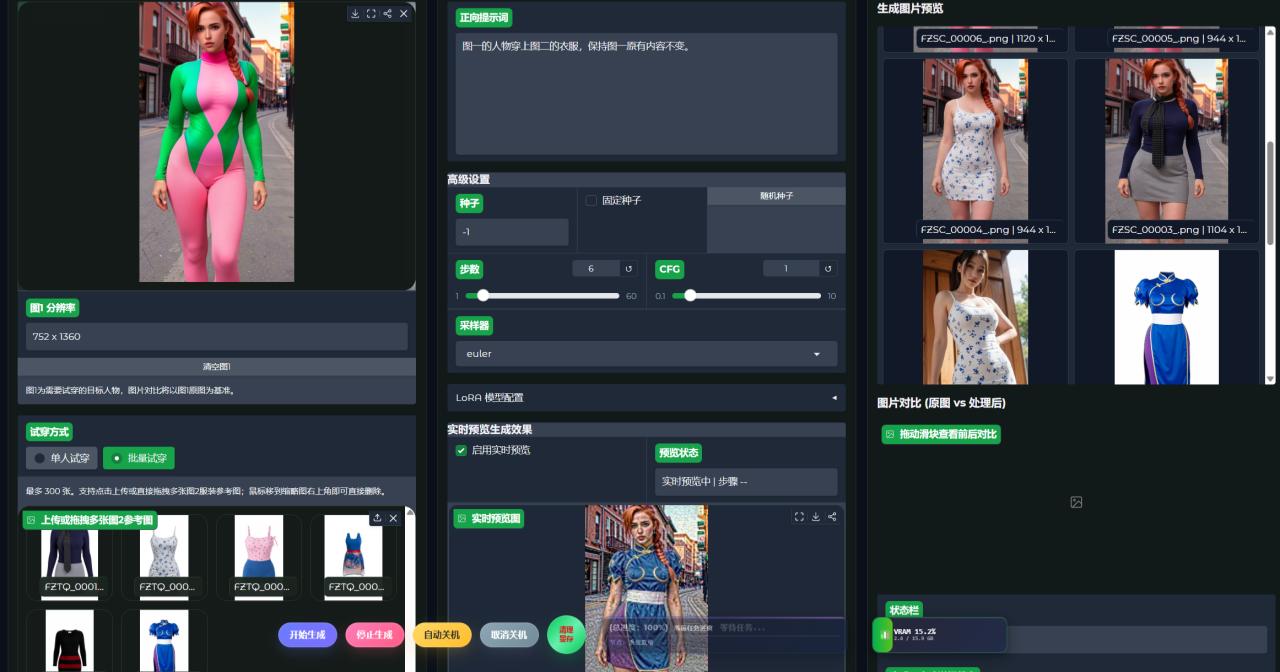This screenshot has width=1280, height=672.
Task: Download the live preview image
Action: (x=815, y=517)
